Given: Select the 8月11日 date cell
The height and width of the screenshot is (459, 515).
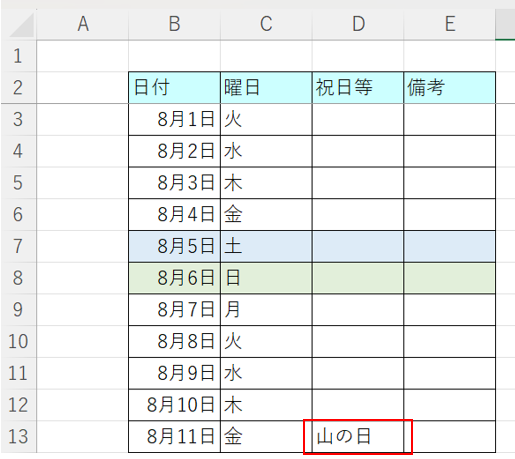Looking at the screenshot, I should [174, 437].
